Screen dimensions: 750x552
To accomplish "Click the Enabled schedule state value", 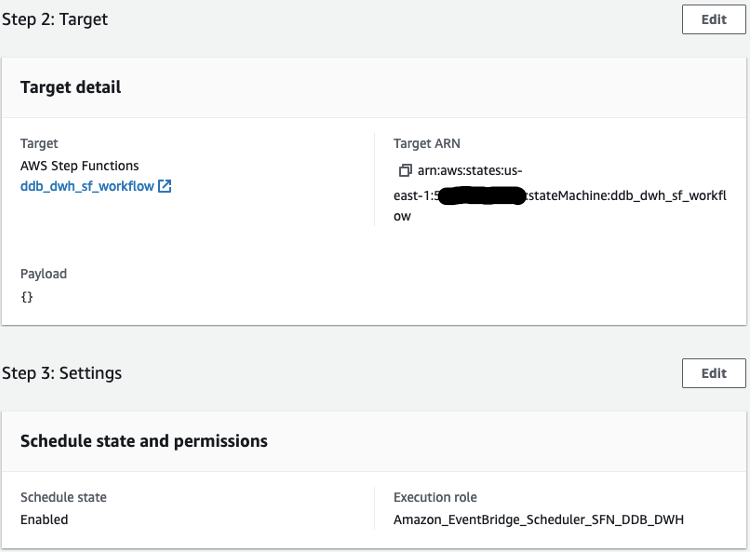I will coord(44,519).
